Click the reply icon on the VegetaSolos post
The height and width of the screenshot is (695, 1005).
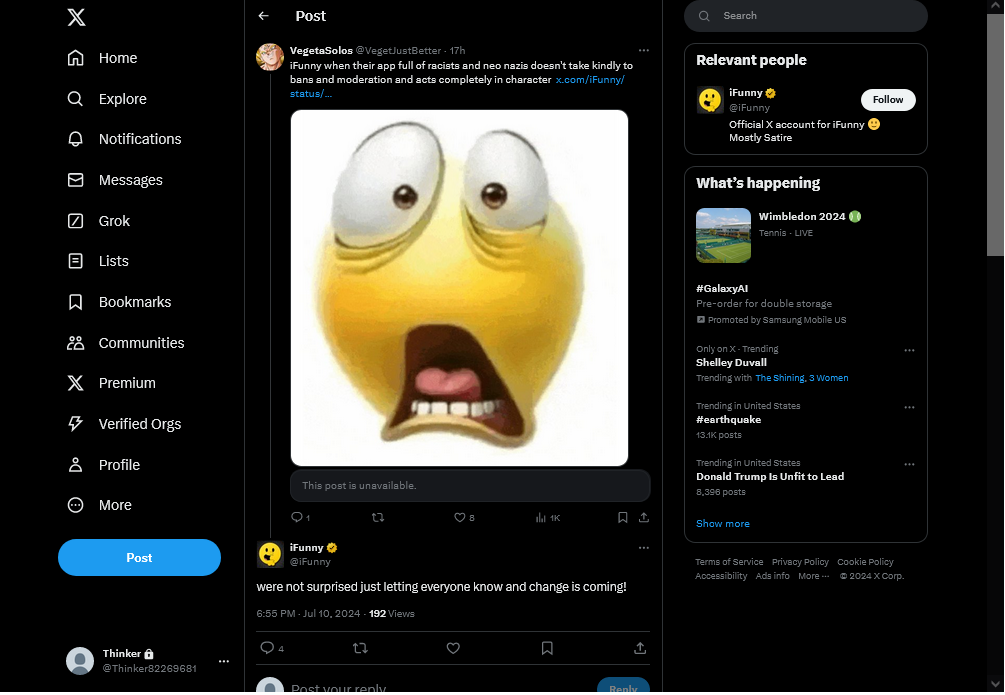297,517
